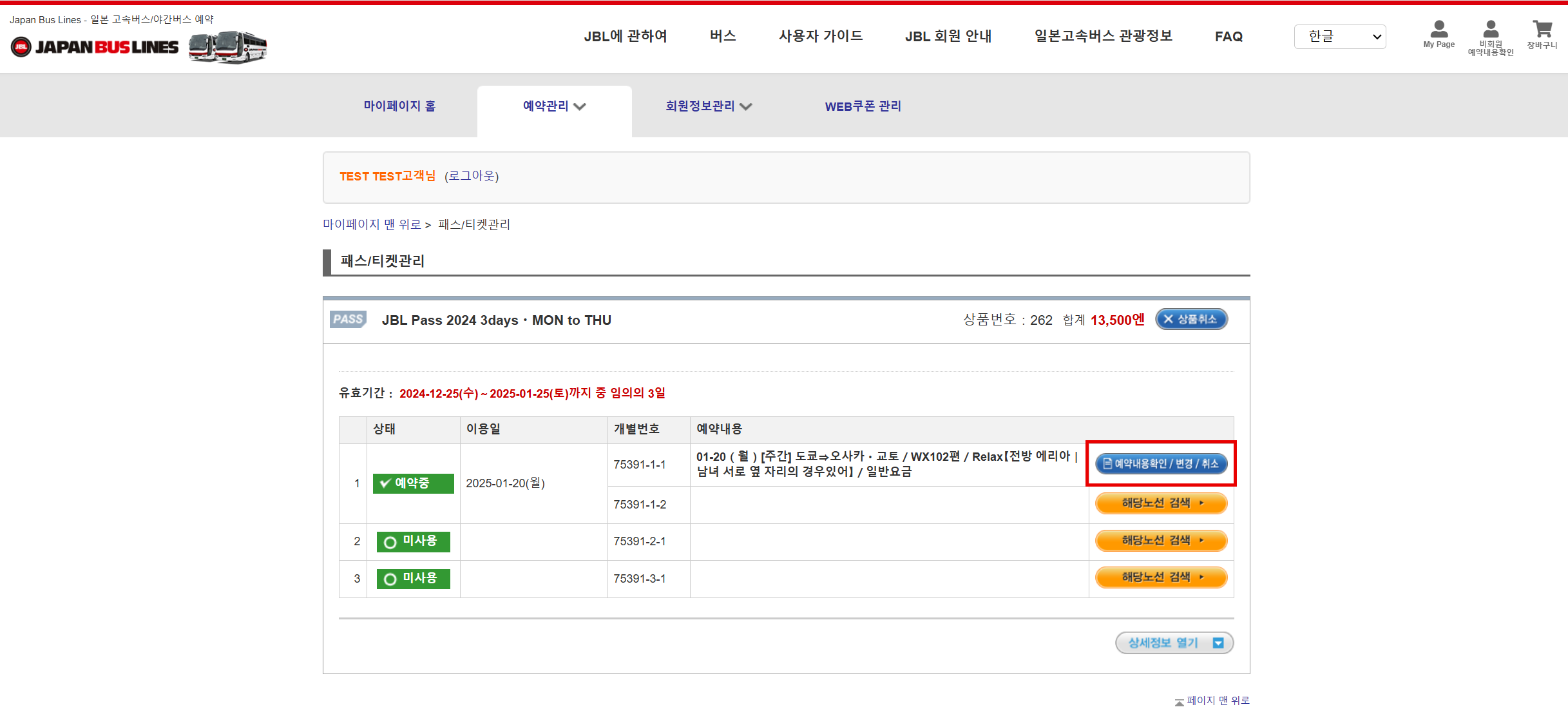Click the 패스/티켓관리 page heading
Image resolution: width=1568 pixels, height=718 pixels.
[x=383, y=261]
